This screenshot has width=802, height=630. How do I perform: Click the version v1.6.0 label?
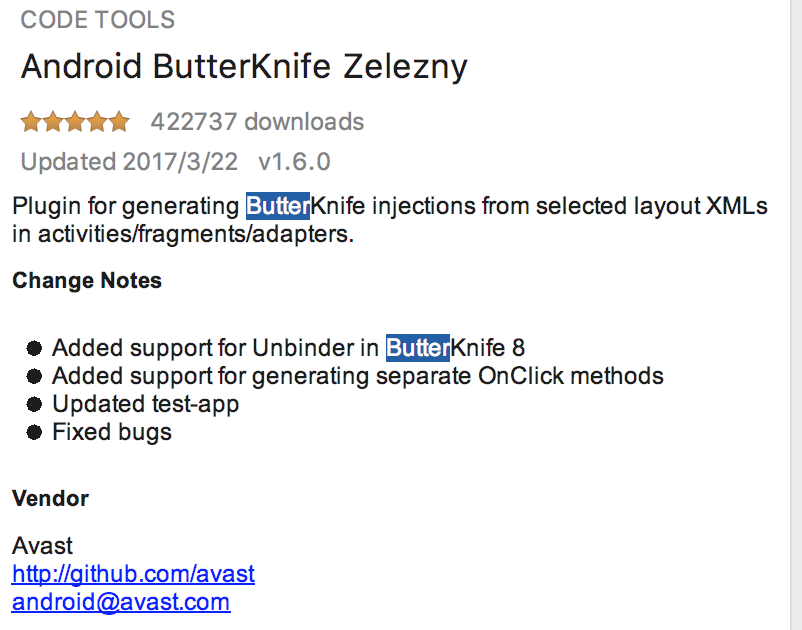[295, 162]
